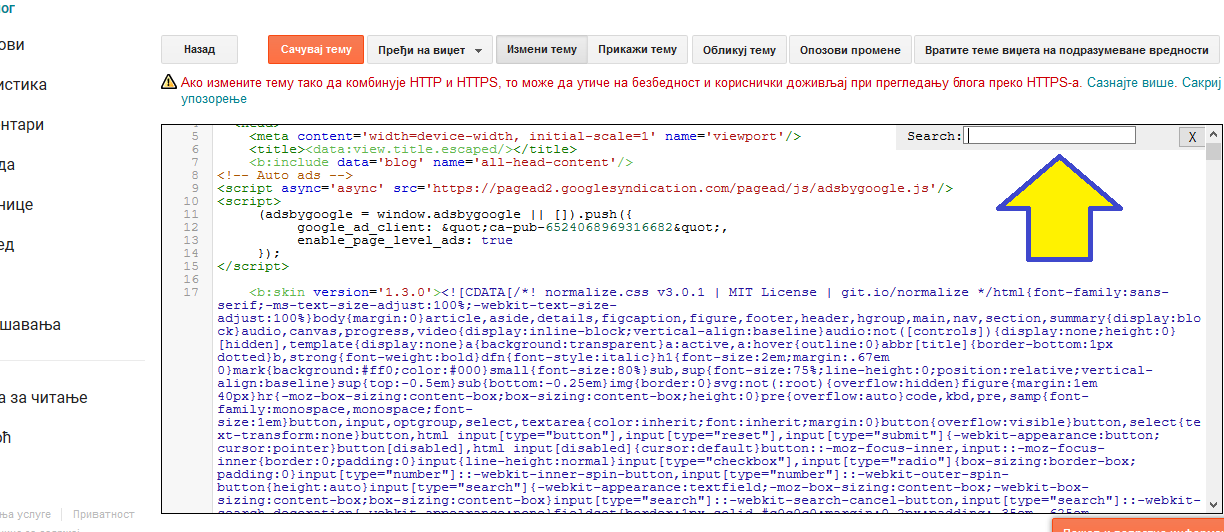Screen dimensions: 1224x532
Task: Open sidebar item ending 'шавања'
Action: tap(31, 325)
